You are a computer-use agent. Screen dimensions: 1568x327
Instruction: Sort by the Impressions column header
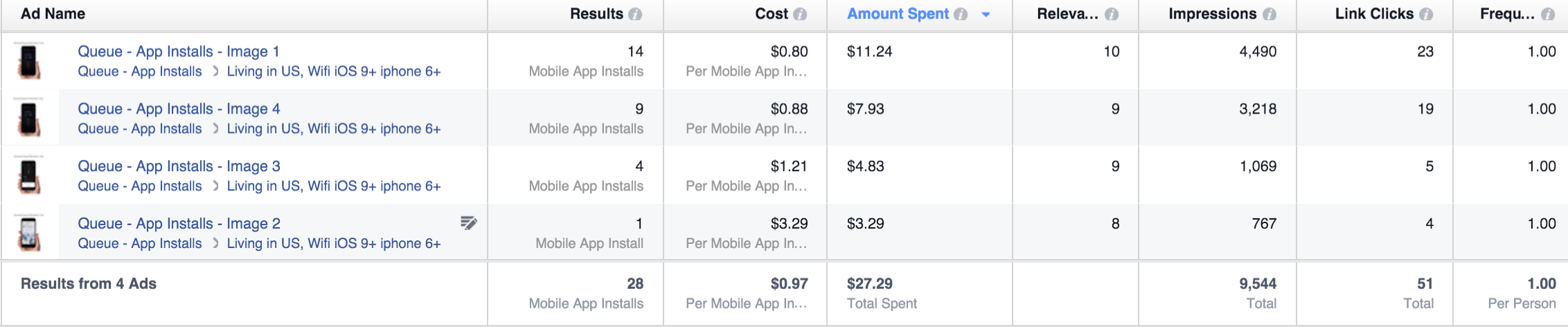click(x=1212, y=14)
